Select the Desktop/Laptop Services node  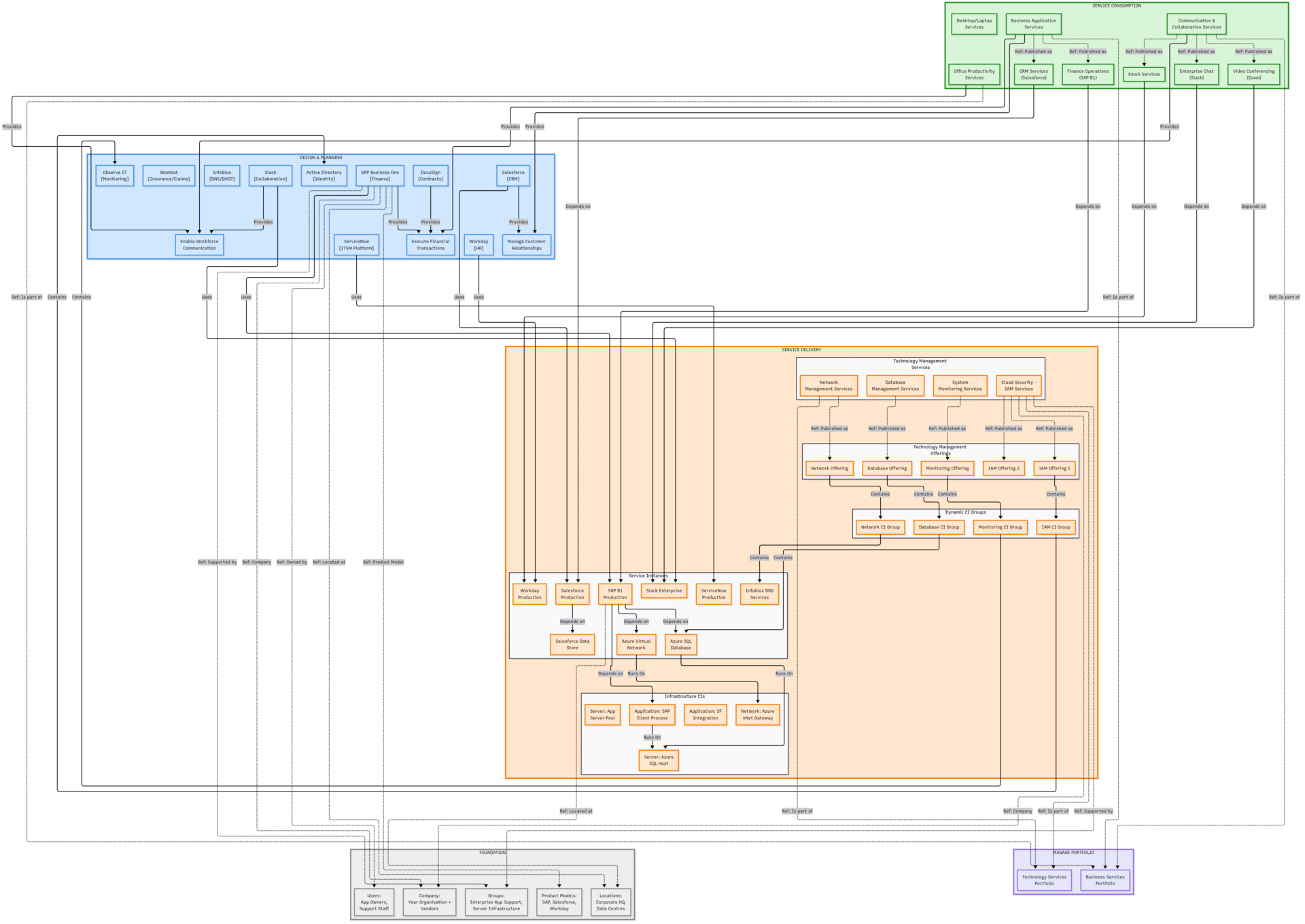coord(974,23)
